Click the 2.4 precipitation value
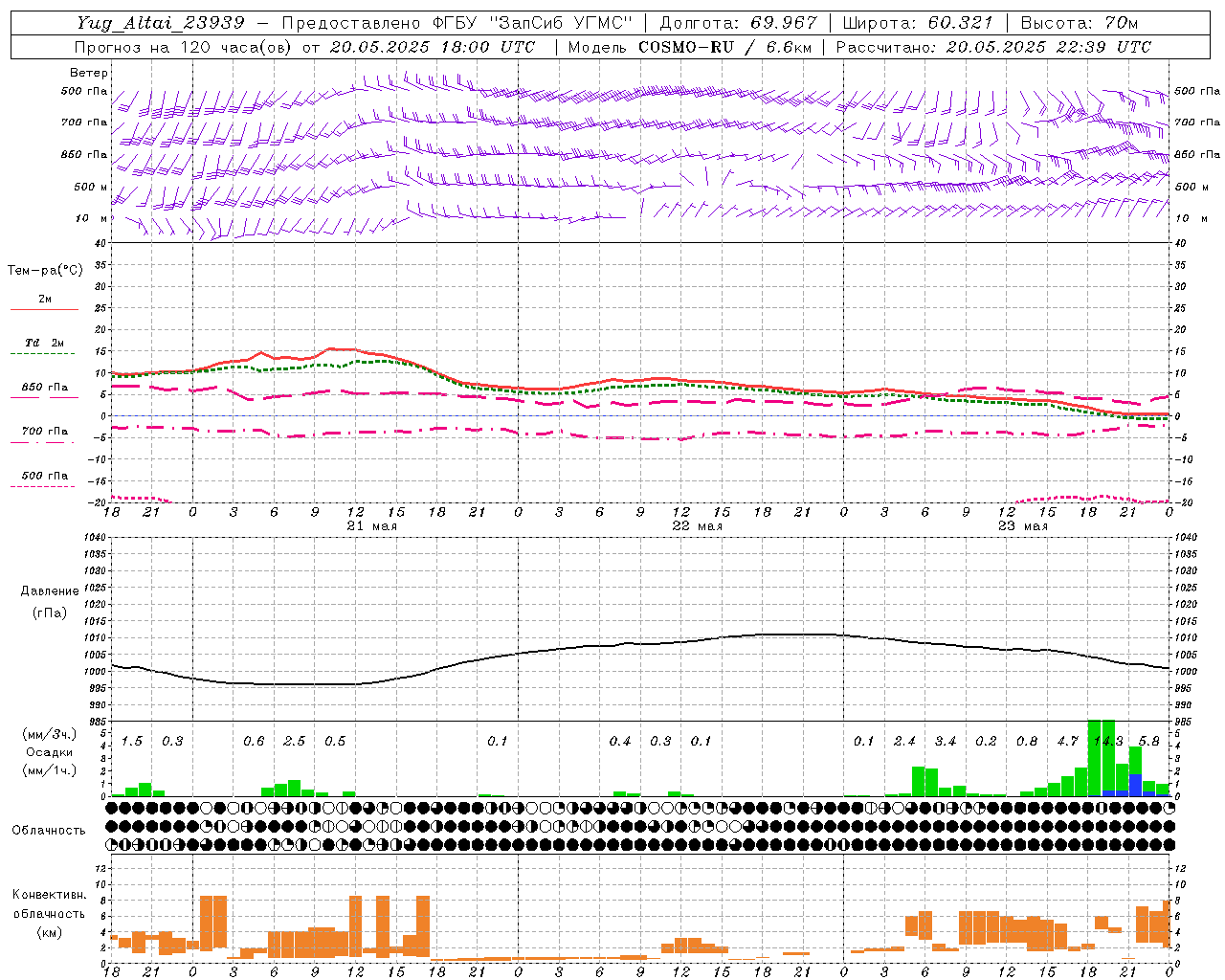 [x=904, y=742]
